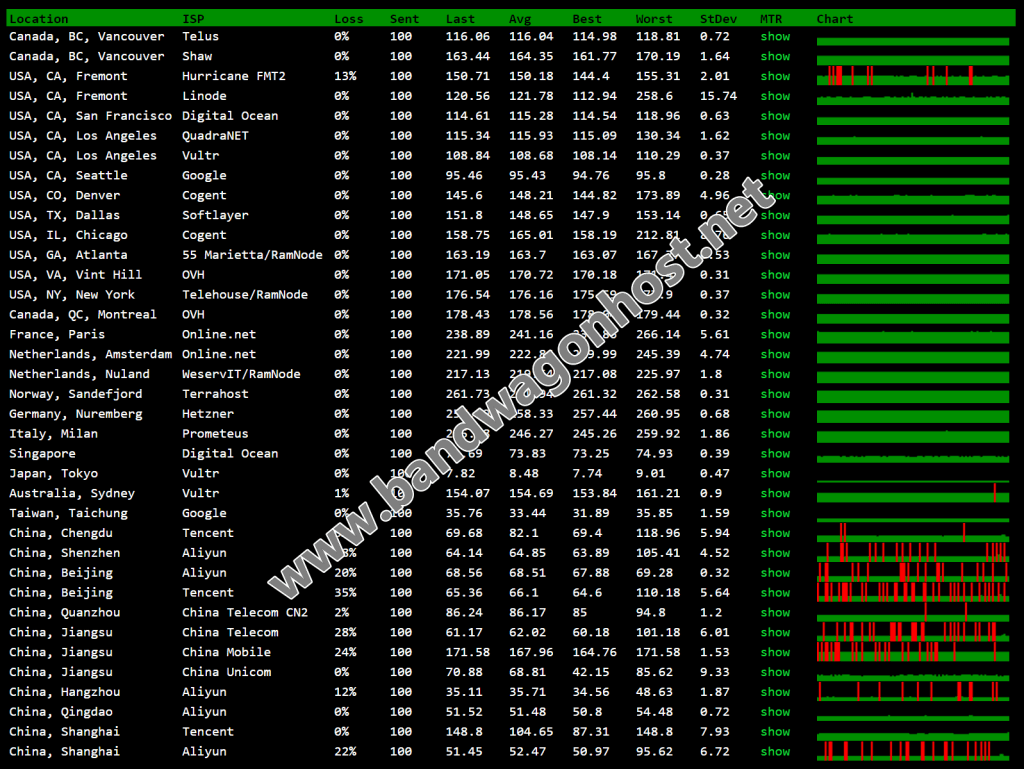
Task: Click show in the France, Paris row
Action: 775,335
